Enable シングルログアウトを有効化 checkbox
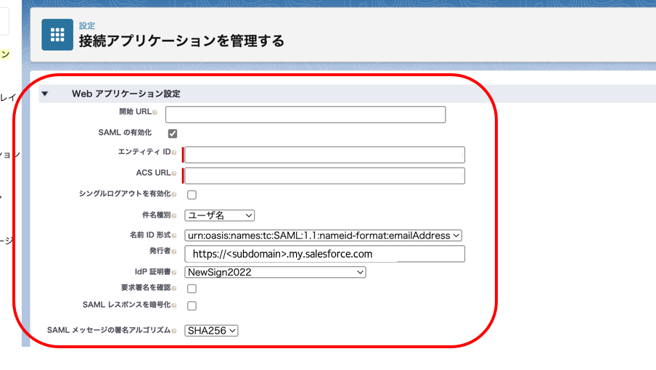Viewport: 656px width, 370px height. pyautogui.click(x=192, y=195)
